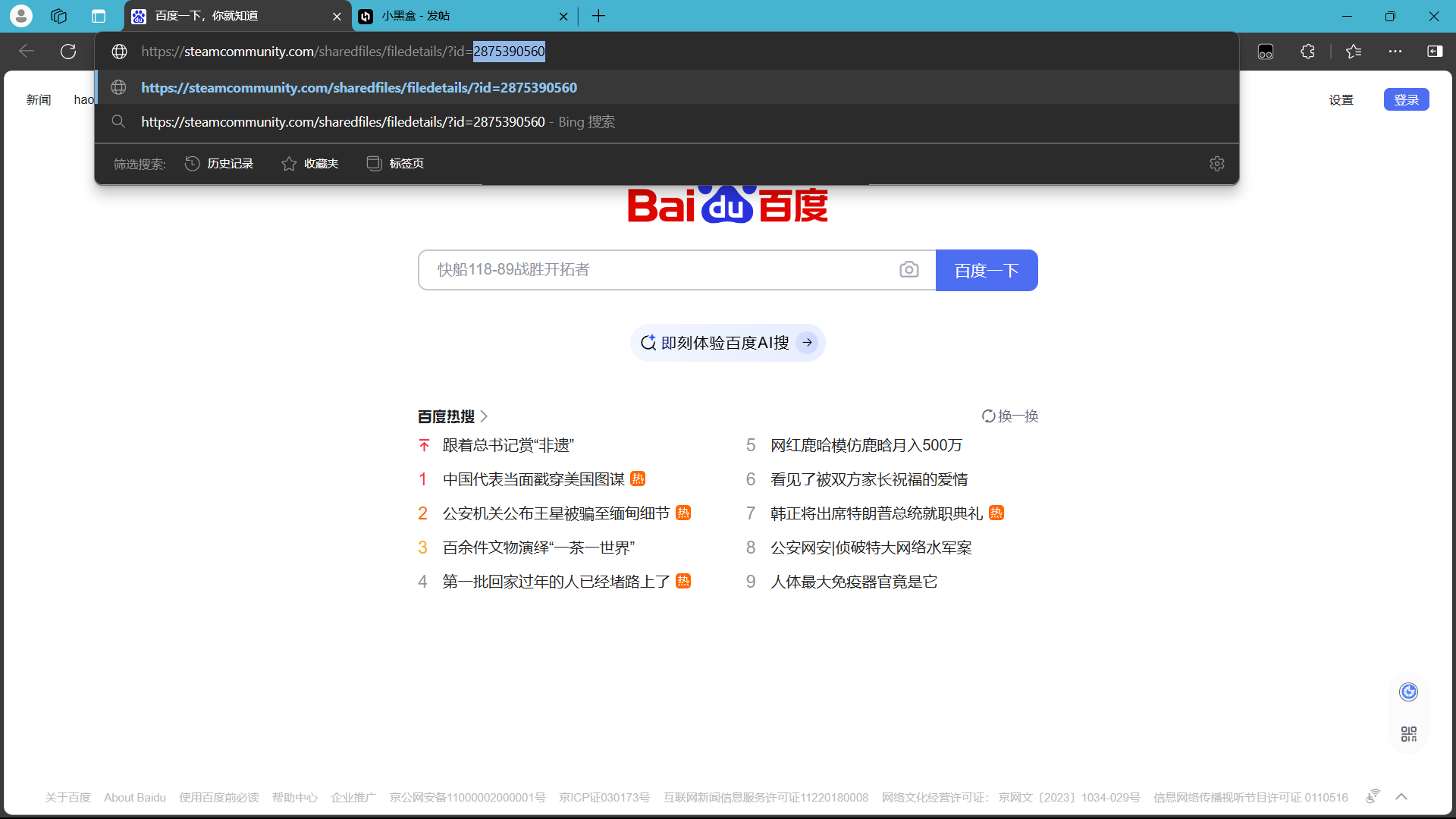Refresh hot list with 换一换
The image size is (1456, 819).
[x=1010, y=416]
